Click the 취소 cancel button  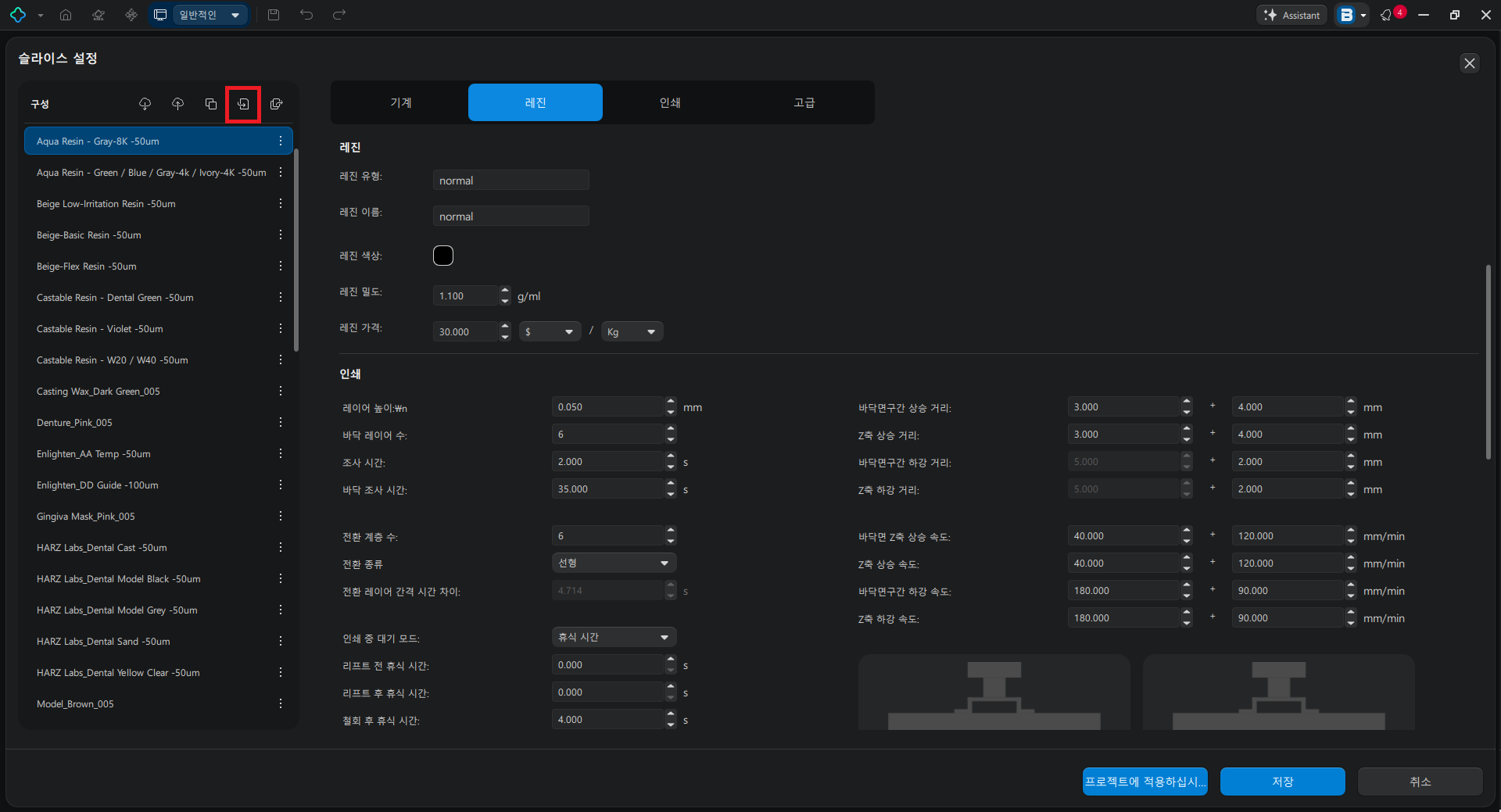(1420, 782)
